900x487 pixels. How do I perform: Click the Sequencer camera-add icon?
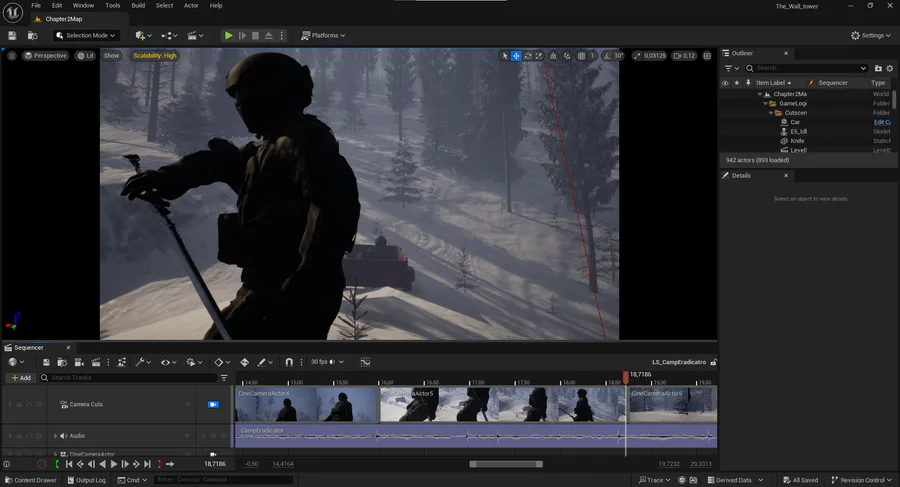79,362
